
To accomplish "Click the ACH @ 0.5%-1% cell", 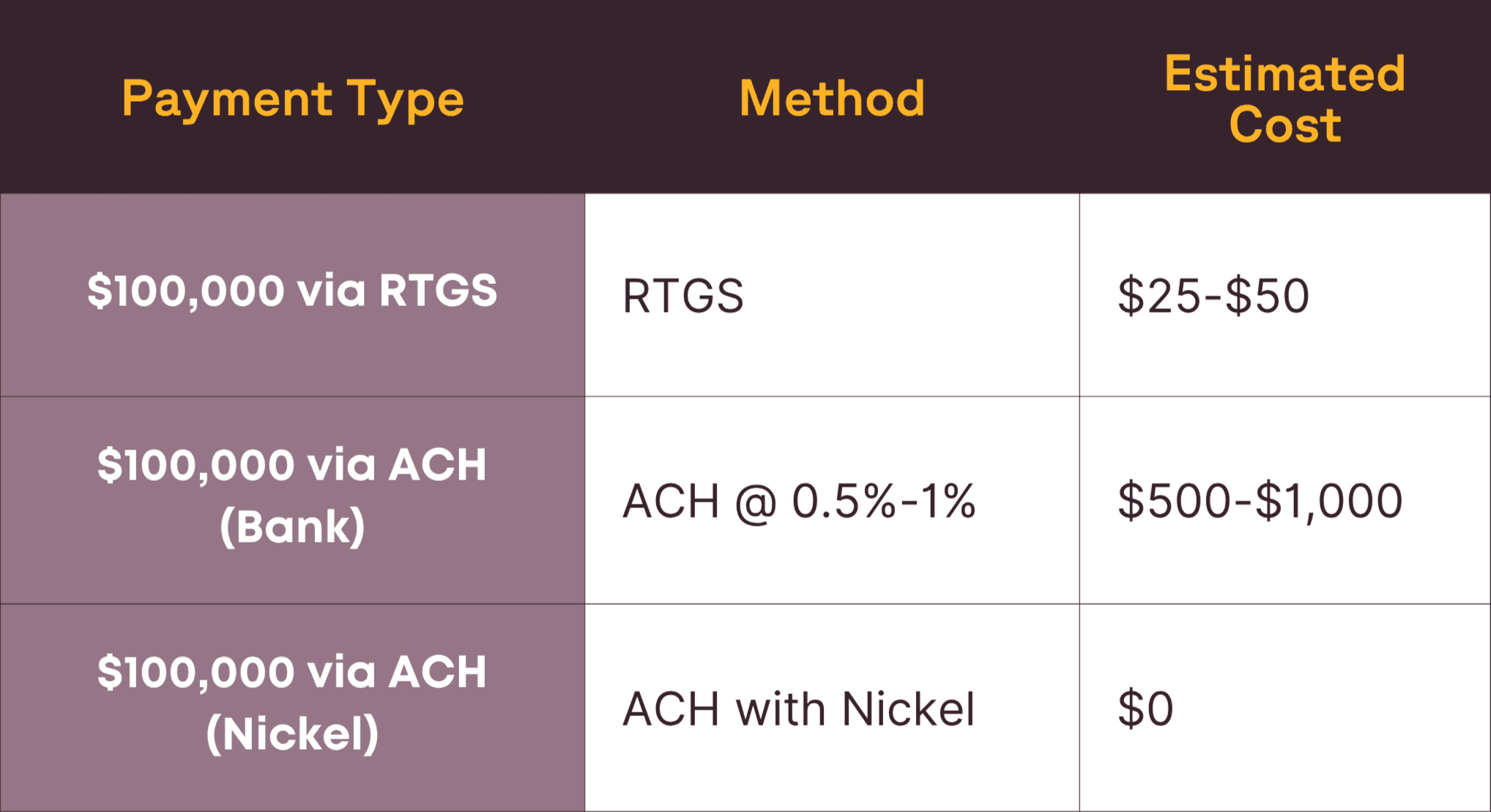I will click(x=832, y=500).
